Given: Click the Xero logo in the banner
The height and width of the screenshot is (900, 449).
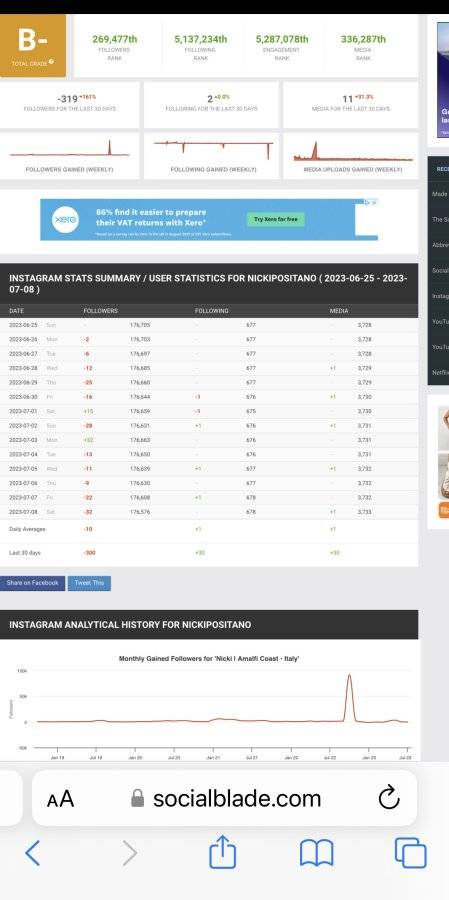Looking at the screenshot, I should coord(65,219).
